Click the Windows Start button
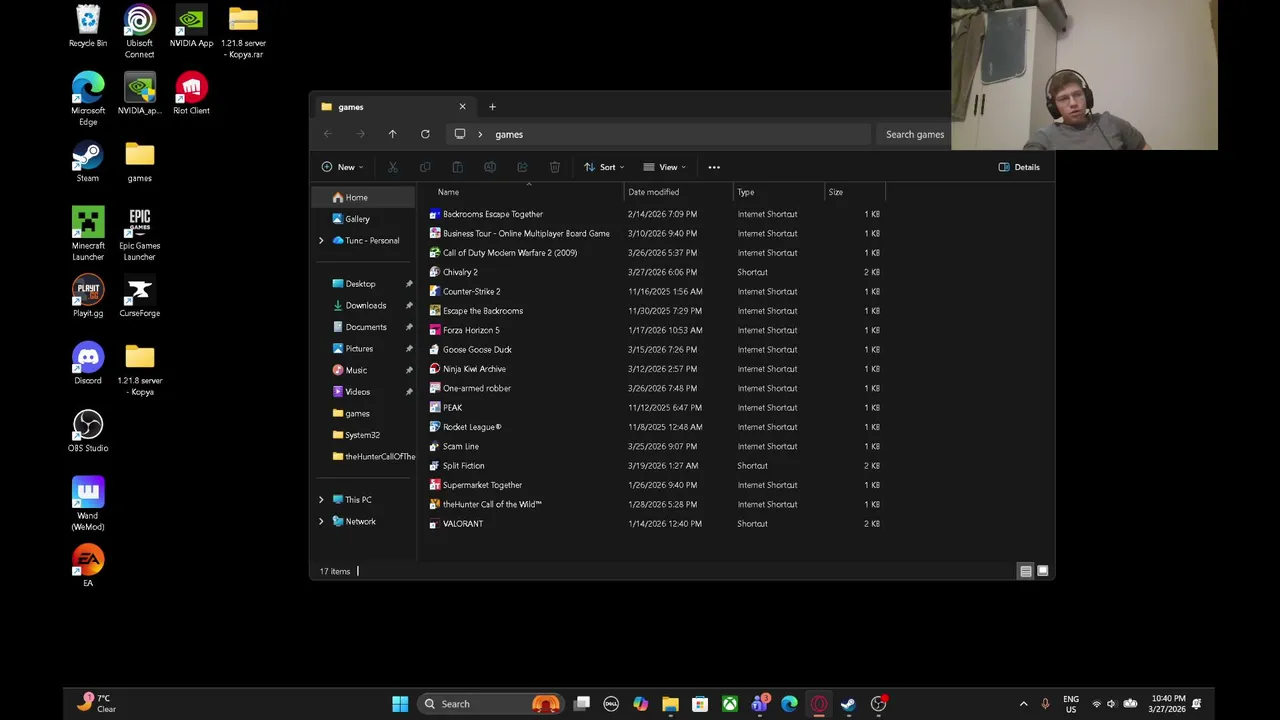 click(400, 704)
